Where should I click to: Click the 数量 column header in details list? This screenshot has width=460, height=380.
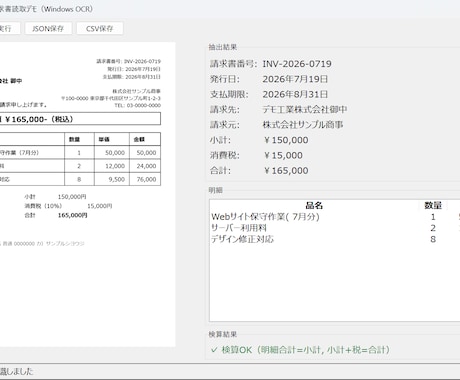click(x=433, y=205)
